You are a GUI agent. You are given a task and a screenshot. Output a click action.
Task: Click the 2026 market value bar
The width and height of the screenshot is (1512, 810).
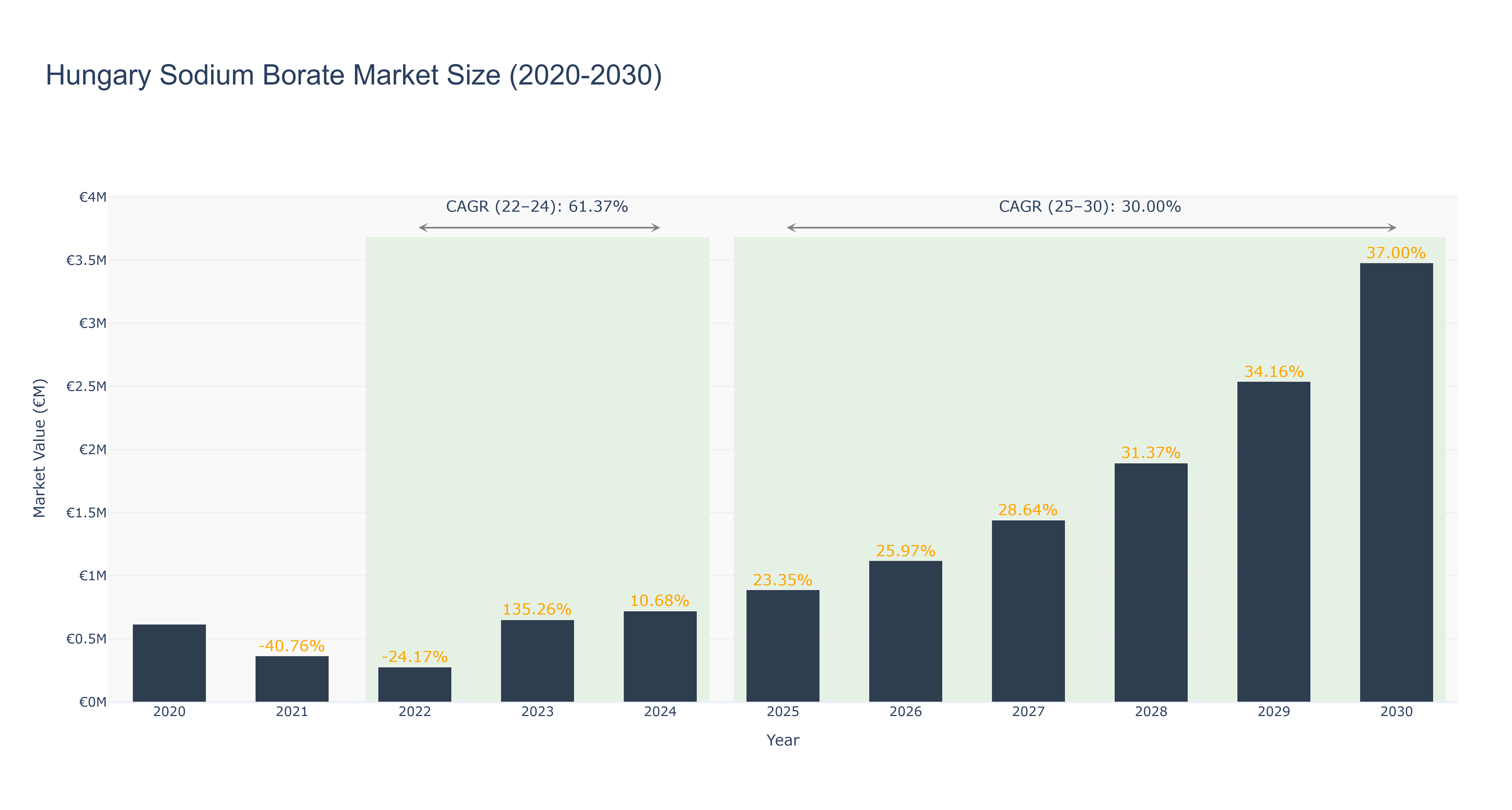point(905,631)
